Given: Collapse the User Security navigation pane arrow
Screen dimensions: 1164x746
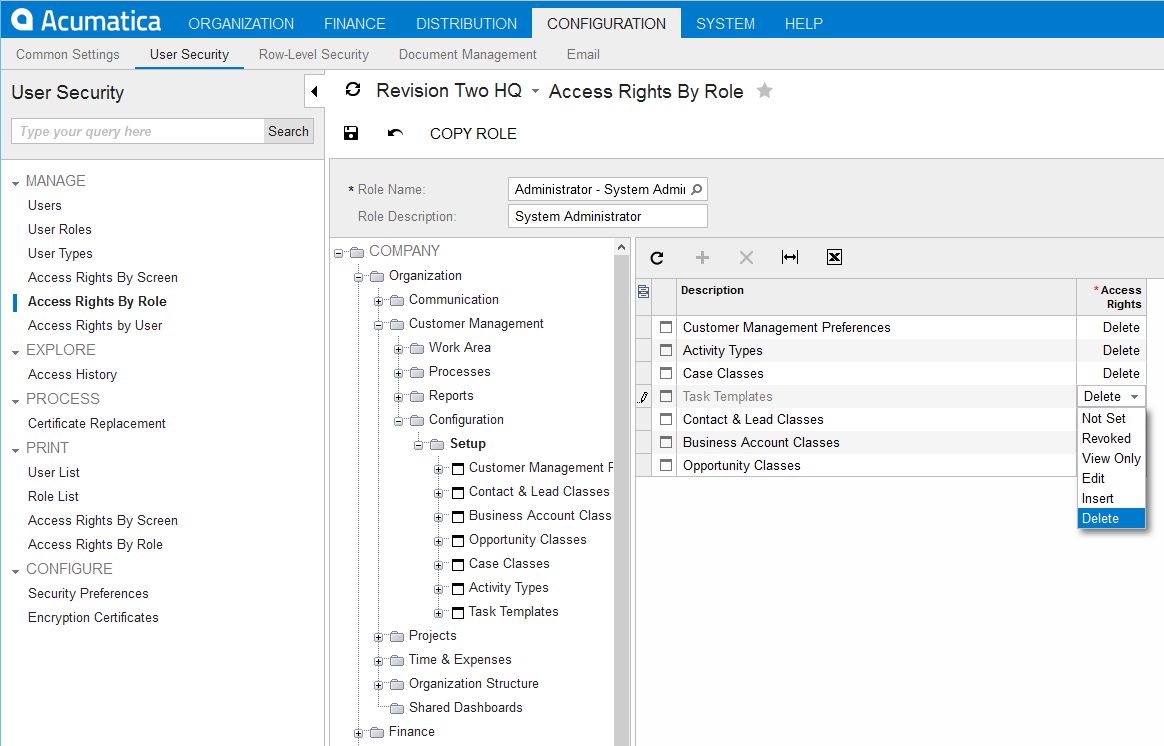Looking at the screenshot, I should 315,91.
